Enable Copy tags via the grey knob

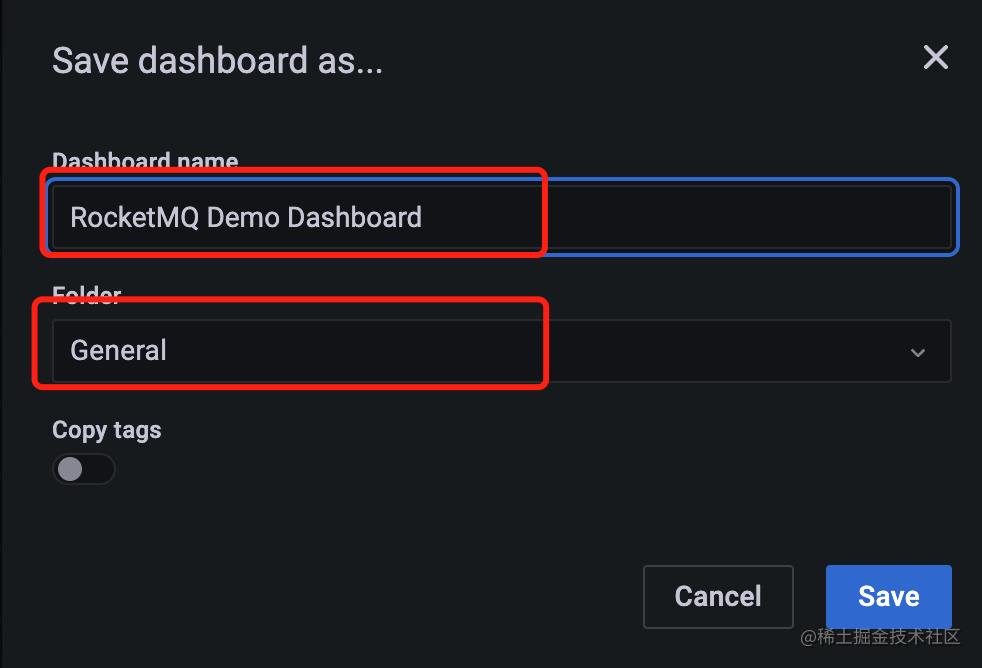pos(70,469)
